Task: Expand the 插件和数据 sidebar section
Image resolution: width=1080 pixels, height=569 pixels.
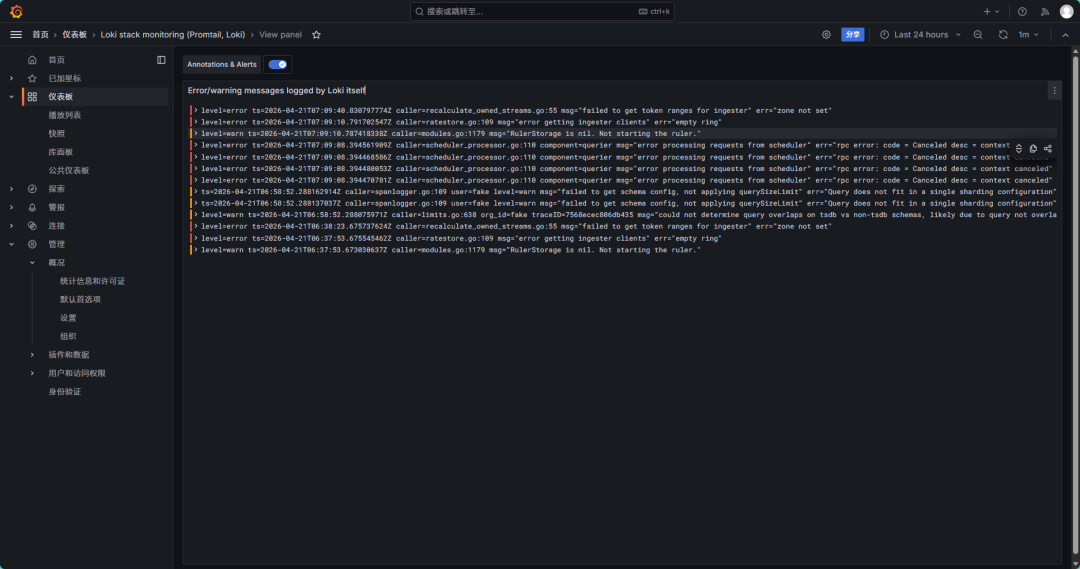Action: point(32,354)
